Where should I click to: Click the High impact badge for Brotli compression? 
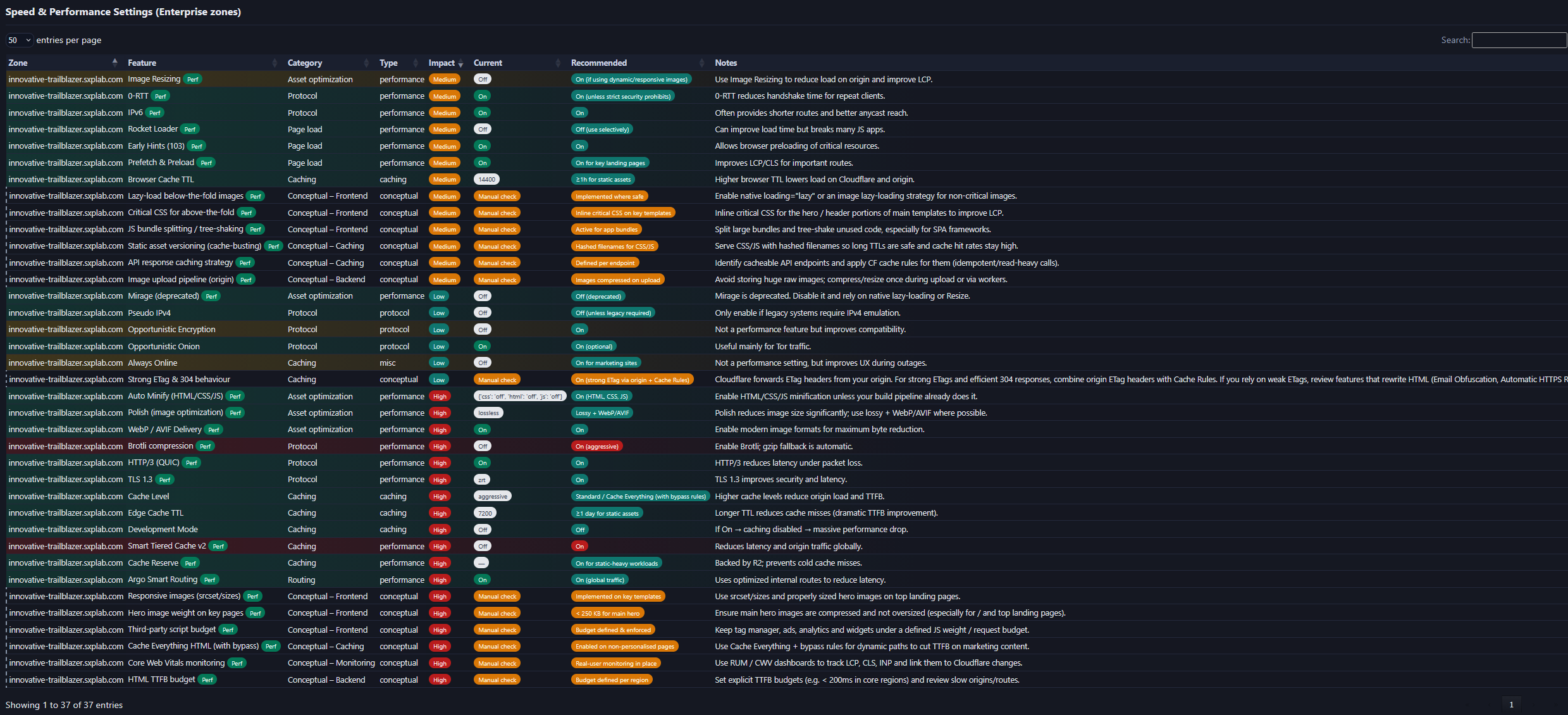(x=440, y=446)
